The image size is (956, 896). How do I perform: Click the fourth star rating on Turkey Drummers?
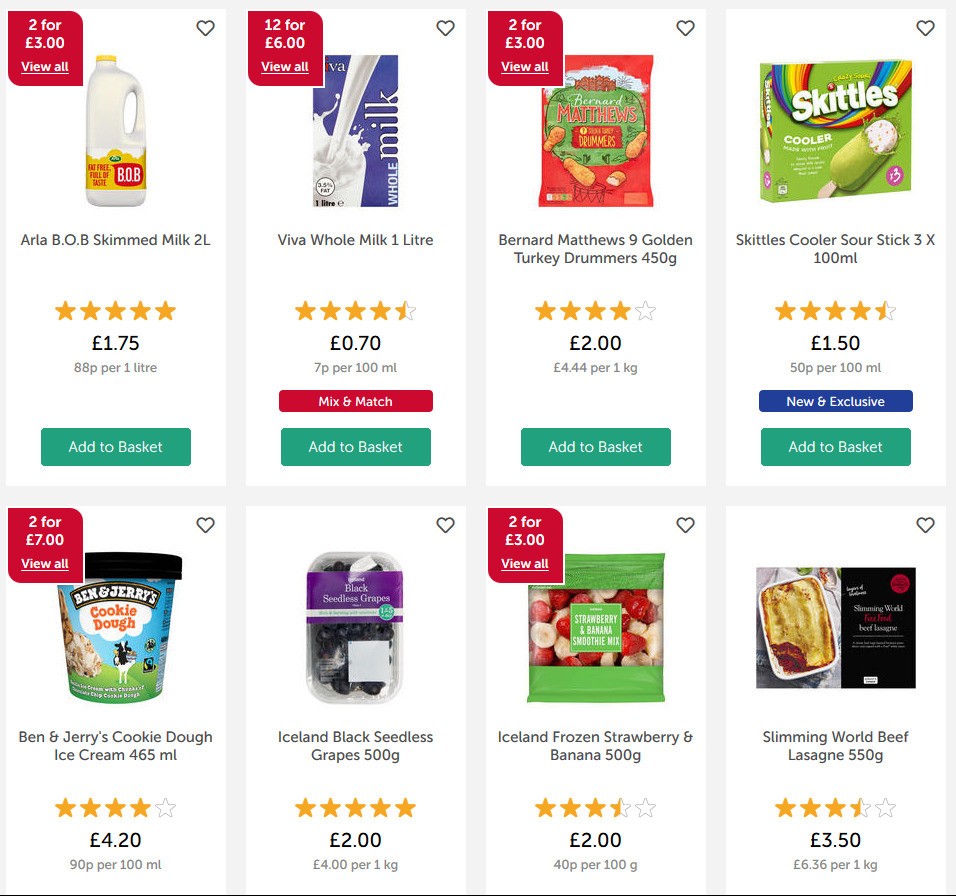622,311
